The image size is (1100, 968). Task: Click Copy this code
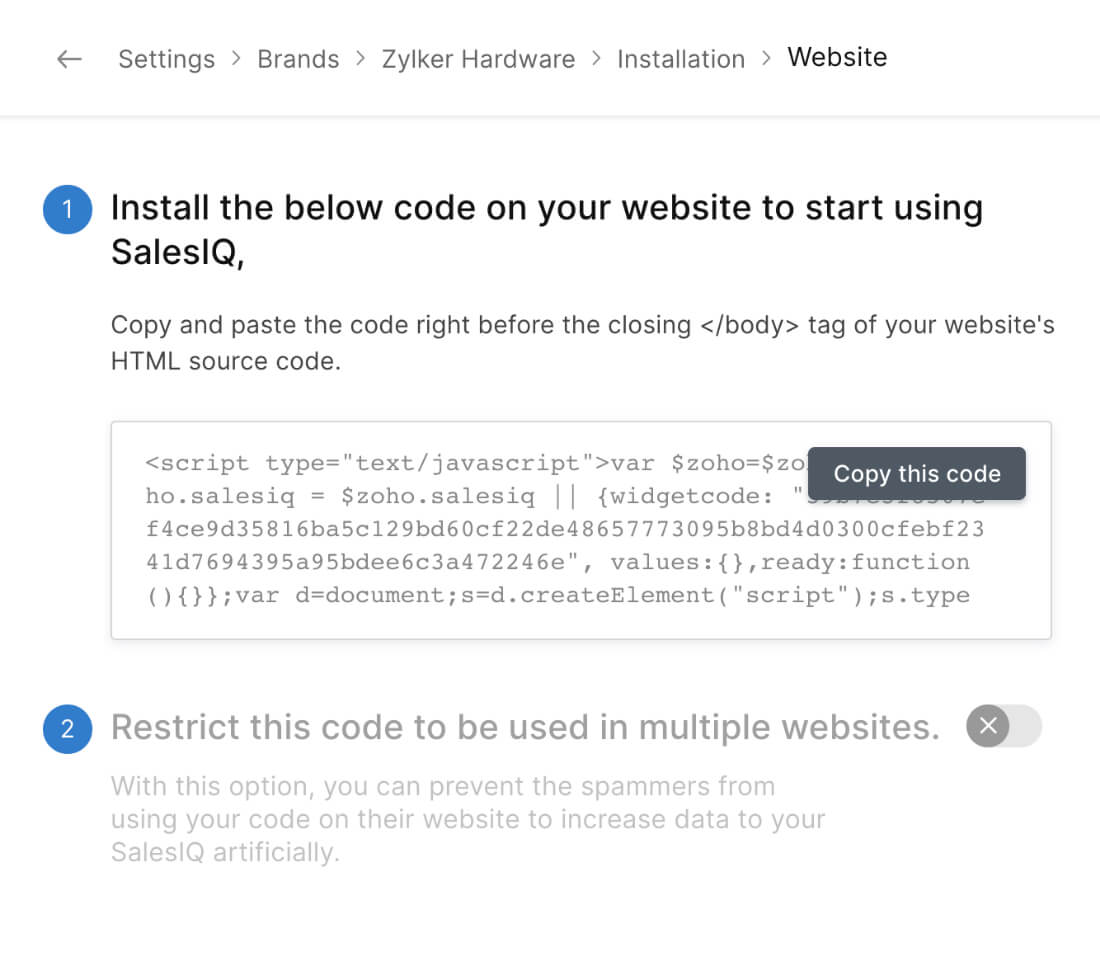tap(916, 473)
